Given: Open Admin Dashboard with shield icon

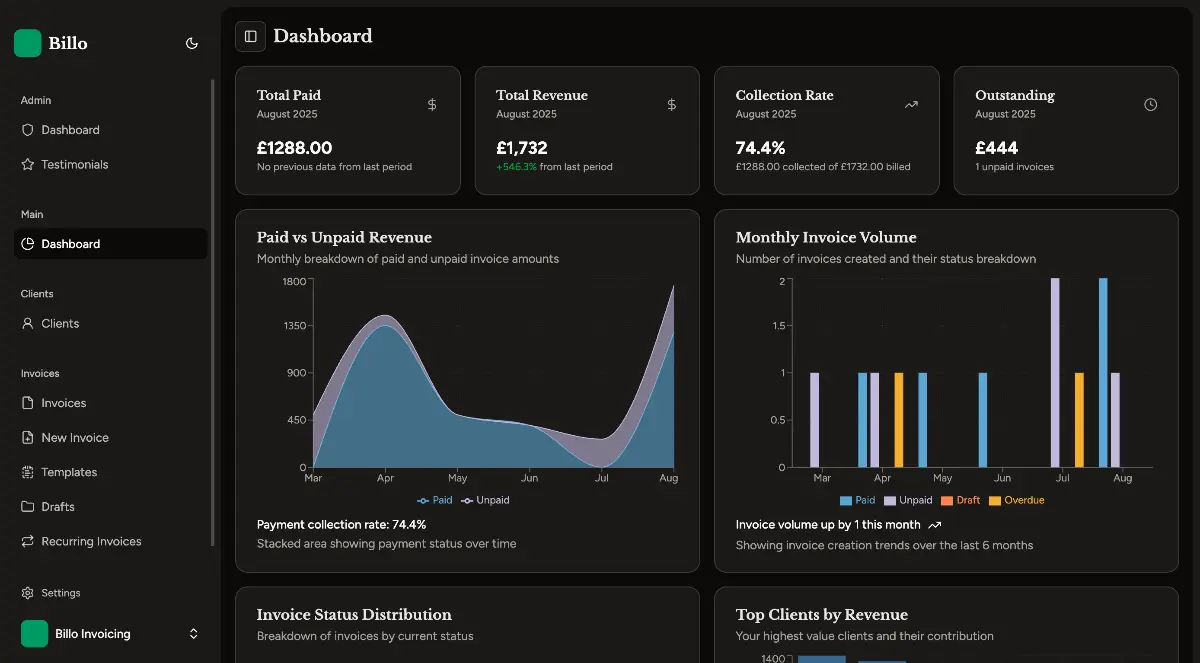Looking at the screenshot, I should click(x=28, y=130).
